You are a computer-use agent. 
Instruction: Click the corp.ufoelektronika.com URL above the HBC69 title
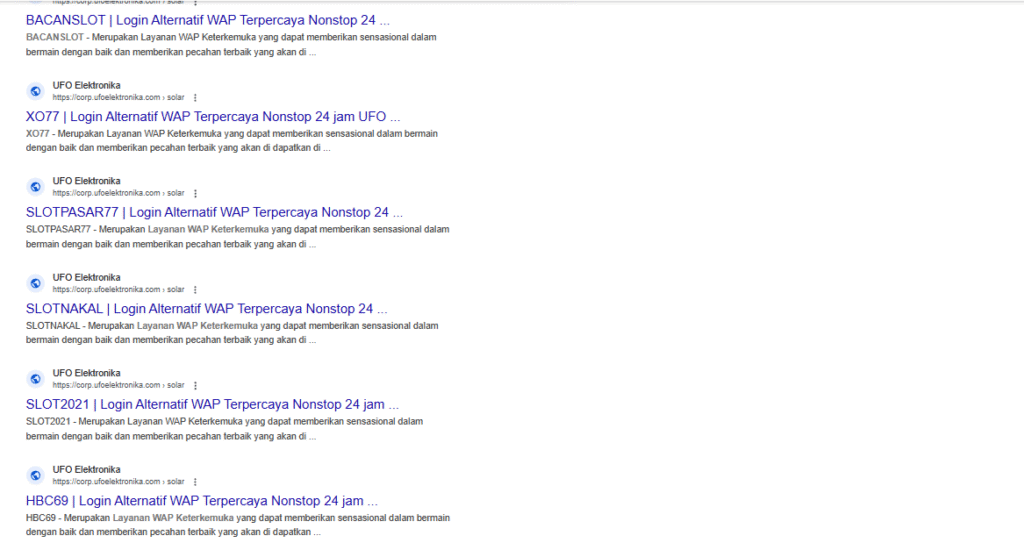pyautogui.click(x=118, y=482)
